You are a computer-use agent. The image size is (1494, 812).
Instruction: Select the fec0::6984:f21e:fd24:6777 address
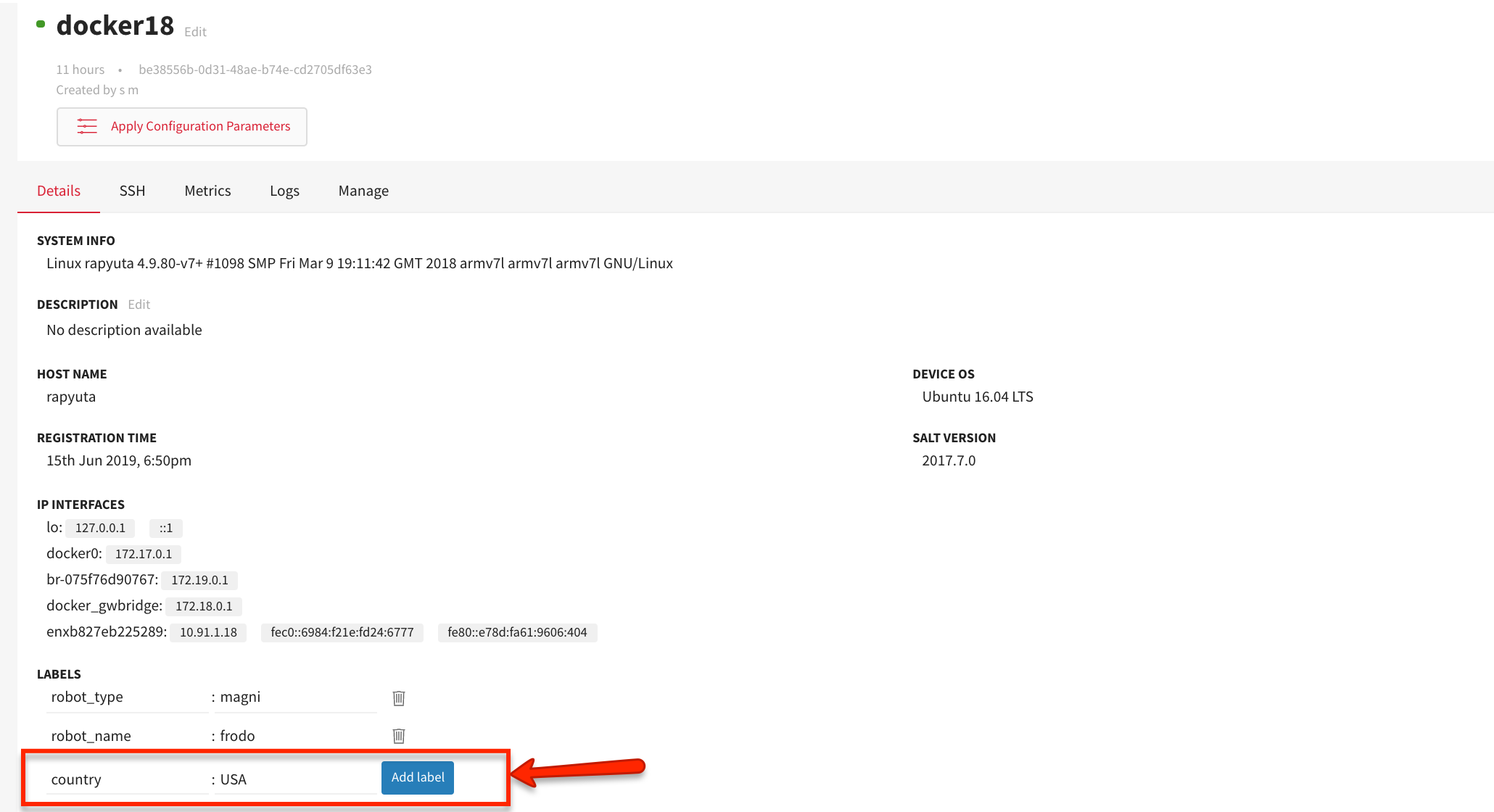(342, 632)
